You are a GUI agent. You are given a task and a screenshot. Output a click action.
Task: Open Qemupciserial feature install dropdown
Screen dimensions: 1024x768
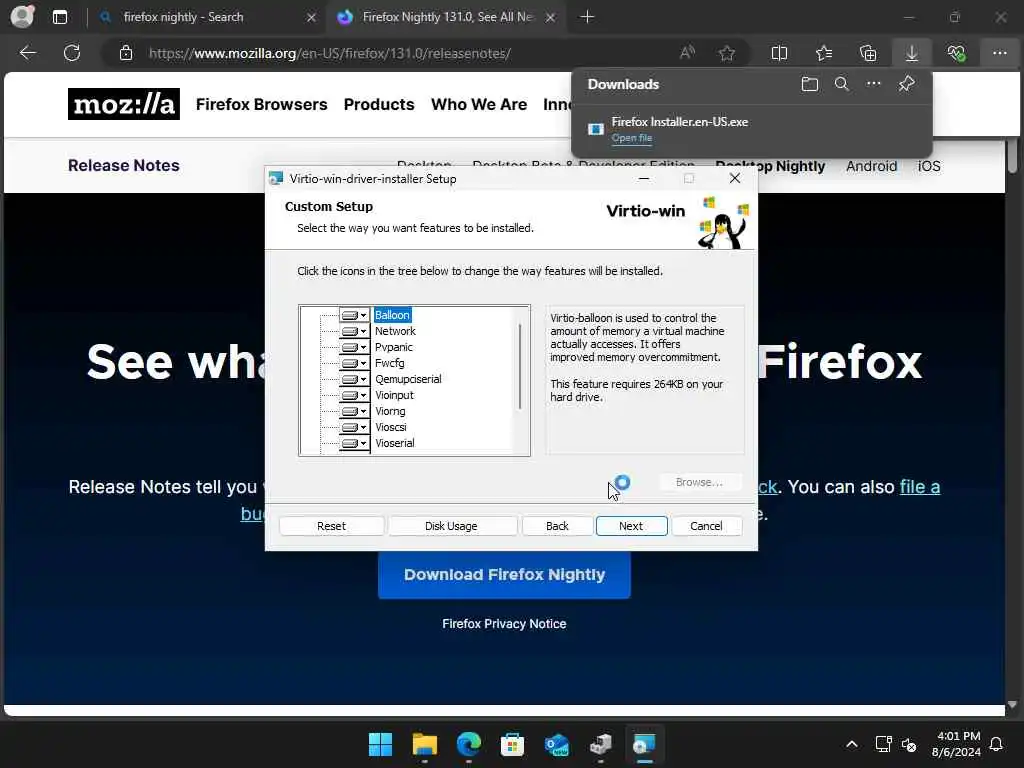tap(354, 379)
